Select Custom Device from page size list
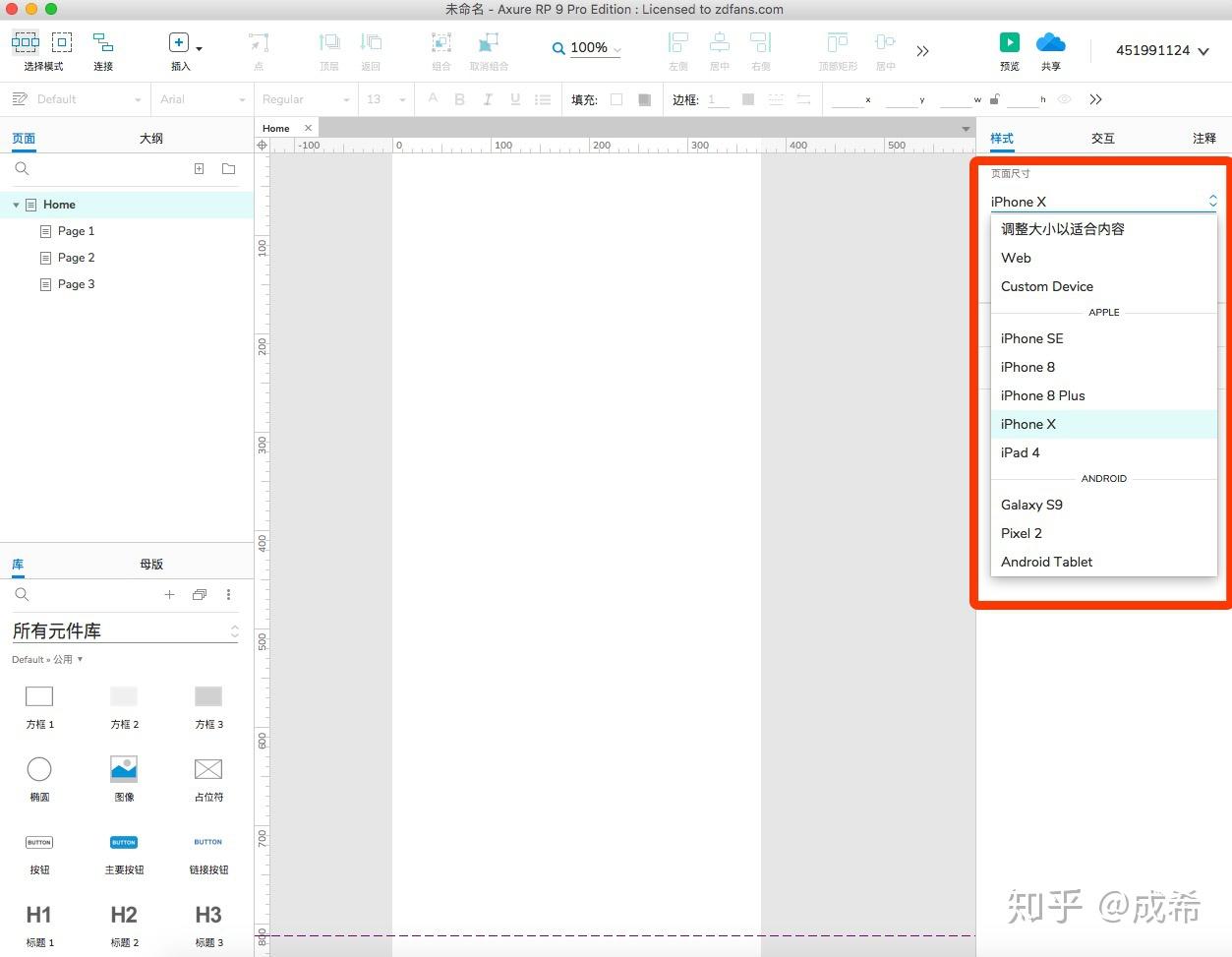 click(x=1046, y=286)
